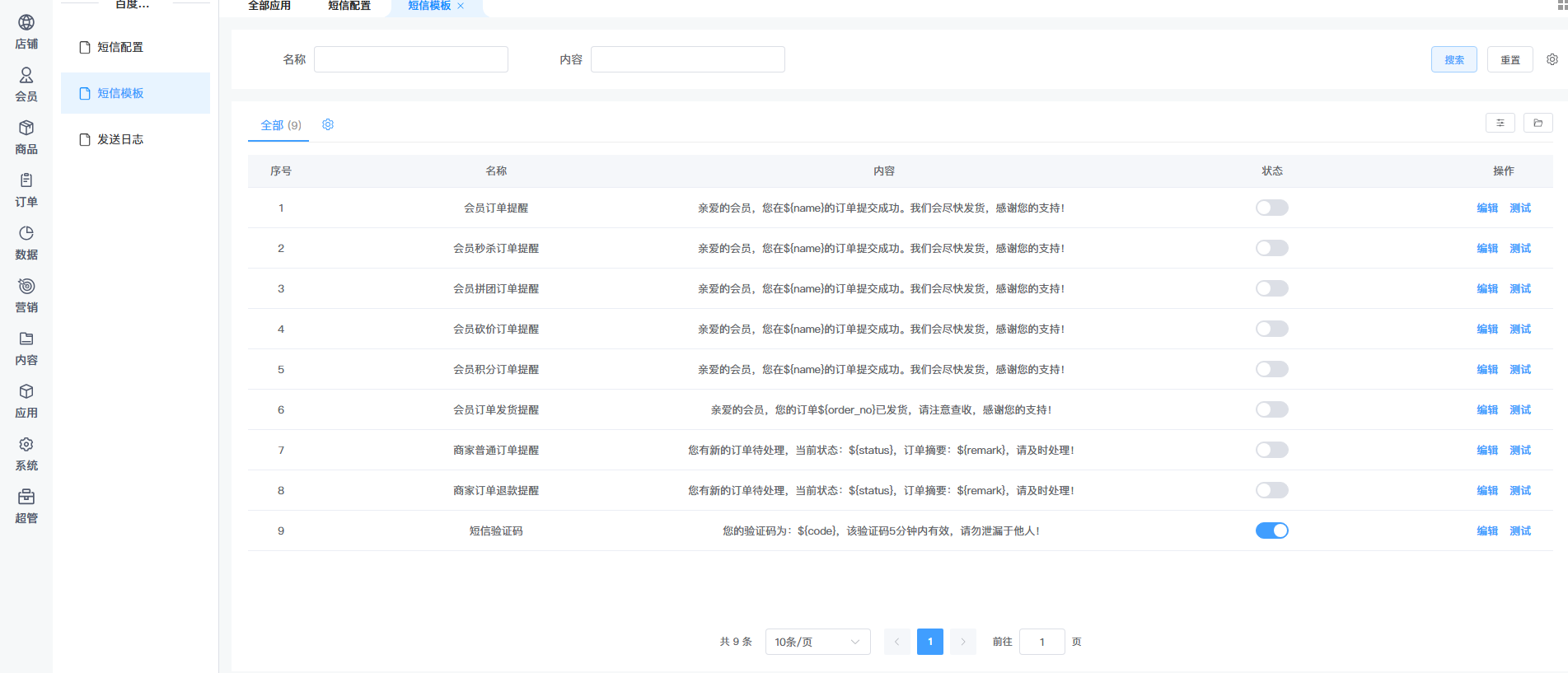The image size is (1568, 673).
Task: Disable the 短信验证码 status switch
Action: tap(1272, 530)
